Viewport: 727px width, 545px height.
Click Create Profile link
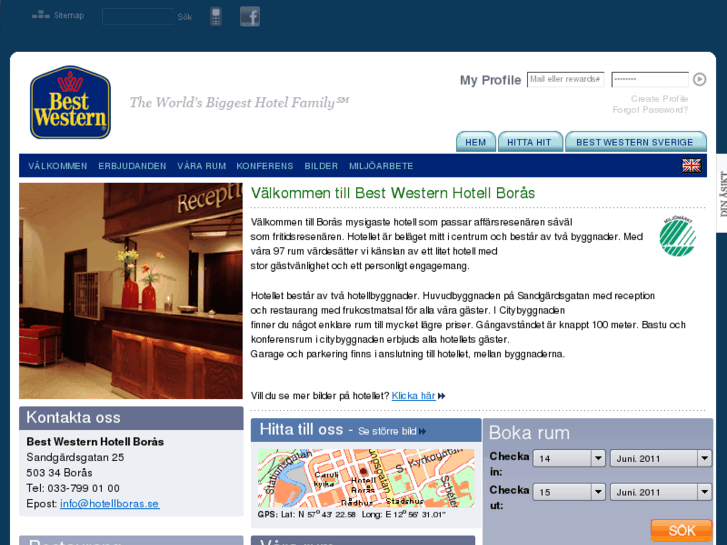[x=659, y=99]
